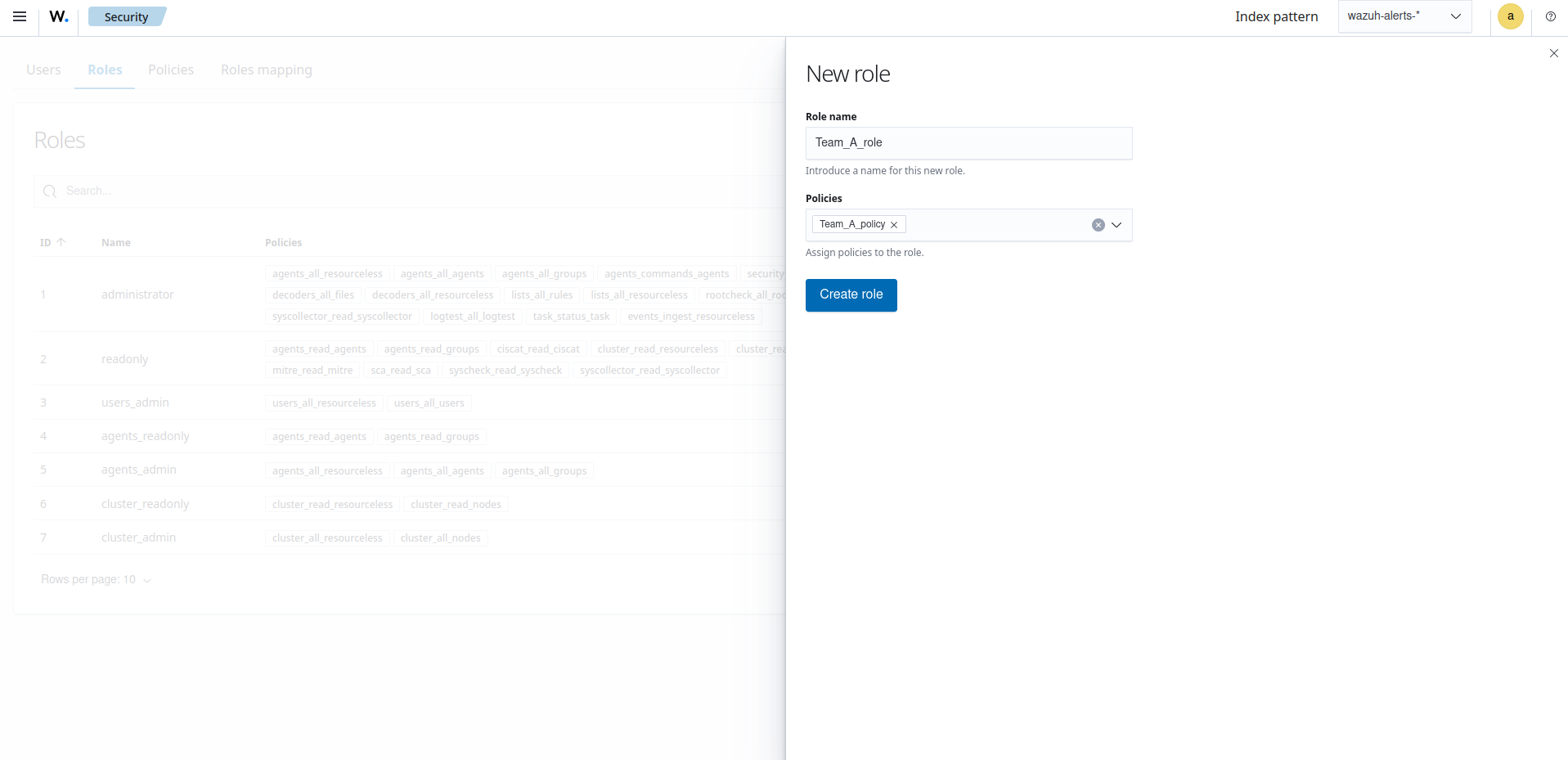1568x760 pixels.
Task: Expand the Policies combo box list
Action: point(1116,225)
